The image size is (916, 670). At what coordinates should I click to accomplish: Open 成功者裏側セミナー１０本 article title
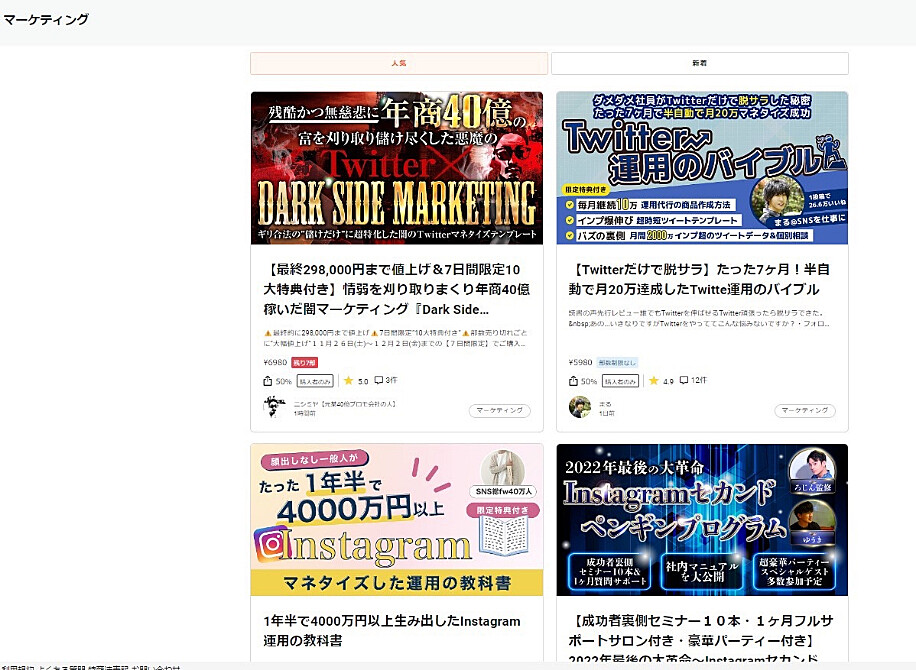(700, 639)
